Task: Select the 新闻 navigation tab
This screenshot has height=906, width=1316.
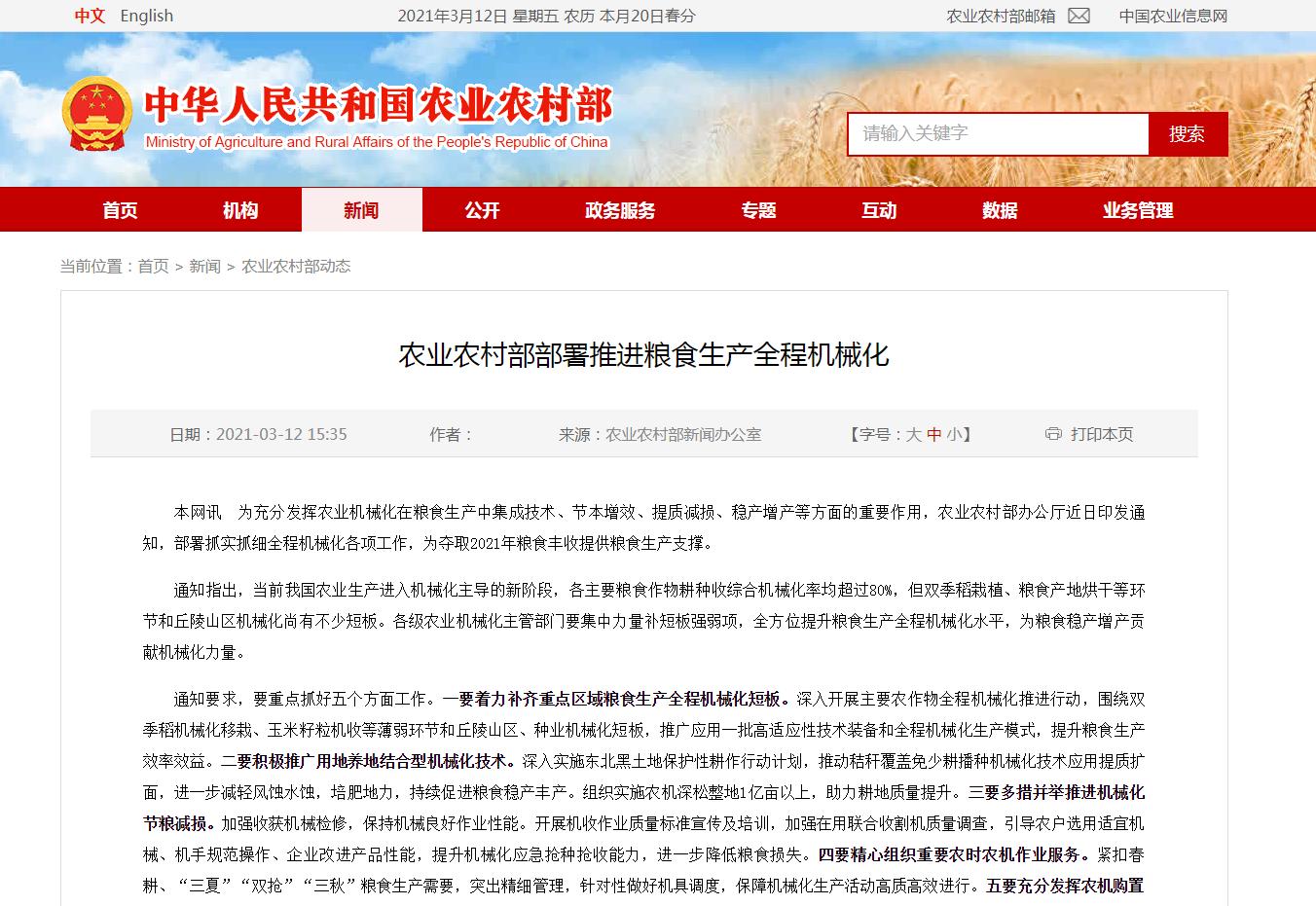Action: (361, 210)
